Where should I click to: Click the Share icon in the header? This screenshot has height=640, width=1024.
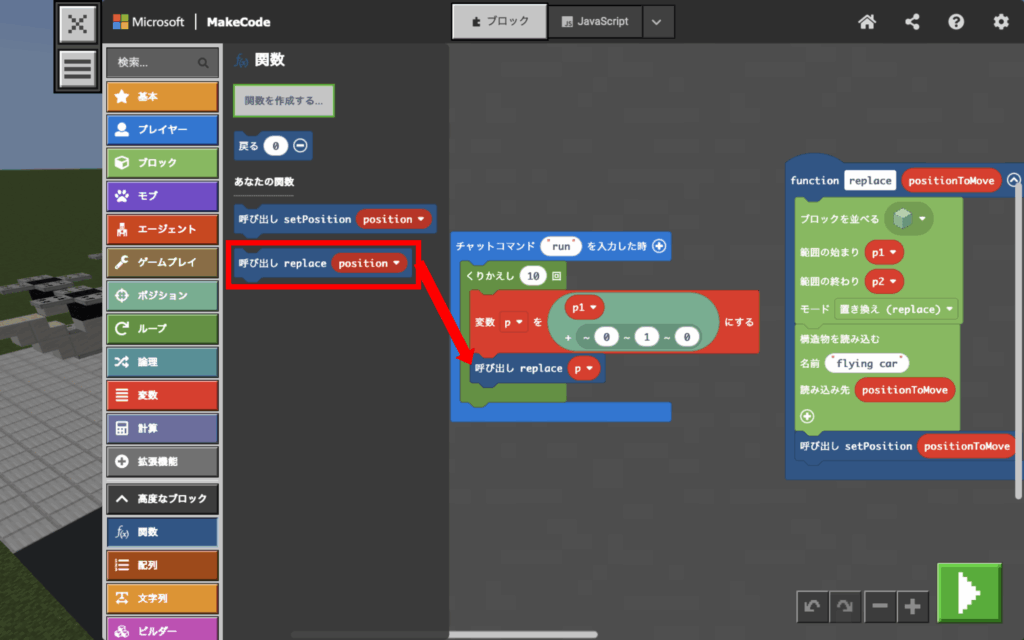coord(912,22)
